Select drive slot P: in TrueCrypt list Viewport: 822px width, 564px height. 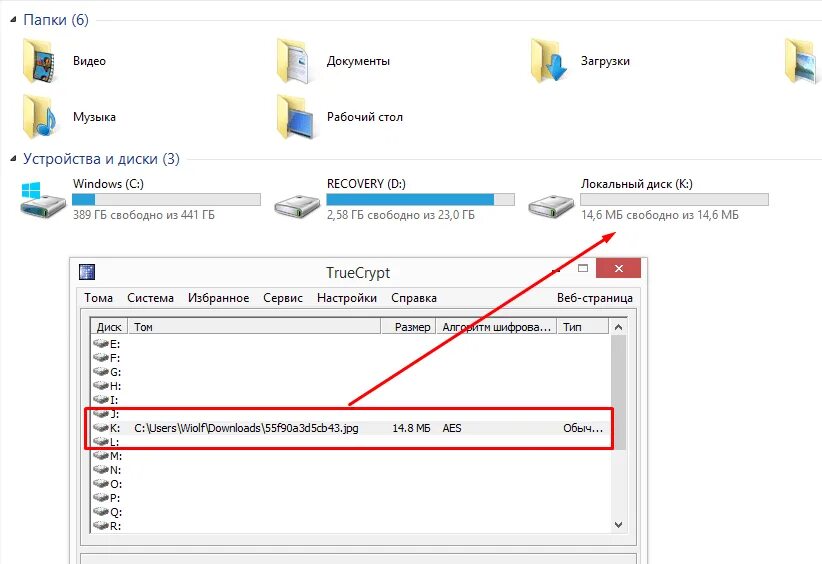(x=107, y=498)
